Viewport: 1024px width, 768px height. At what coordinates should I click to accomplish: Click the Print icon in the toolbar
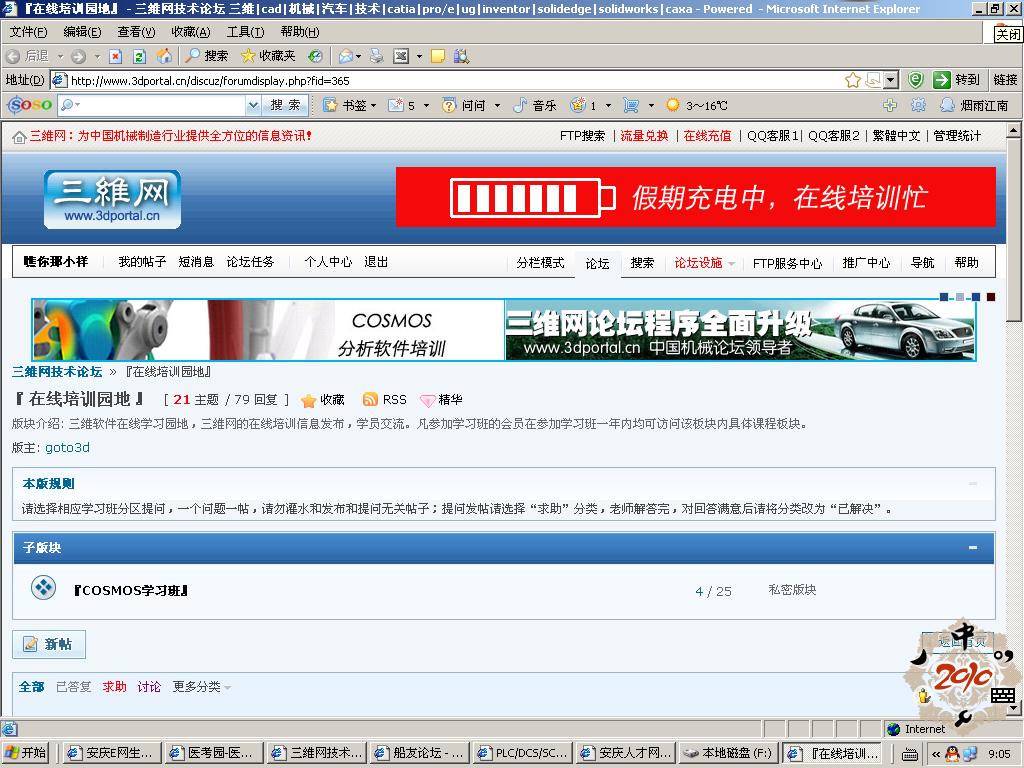pyautogui.click(x=377, y=56)
